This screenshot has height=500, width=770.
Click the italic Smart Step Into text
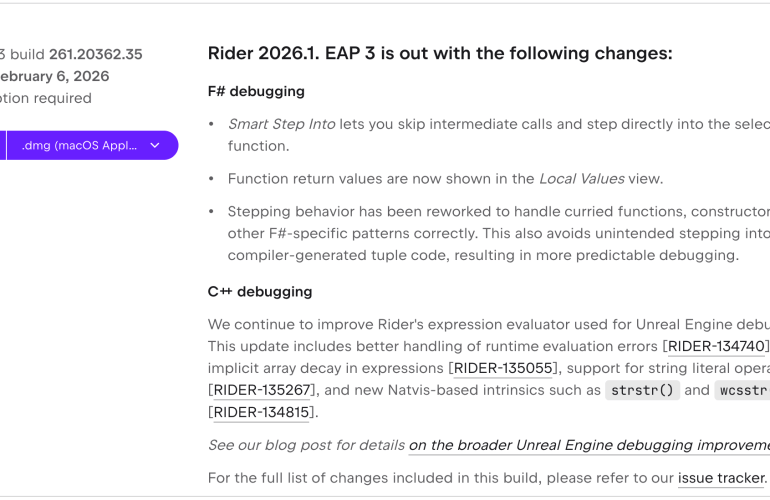coord(281,124)
